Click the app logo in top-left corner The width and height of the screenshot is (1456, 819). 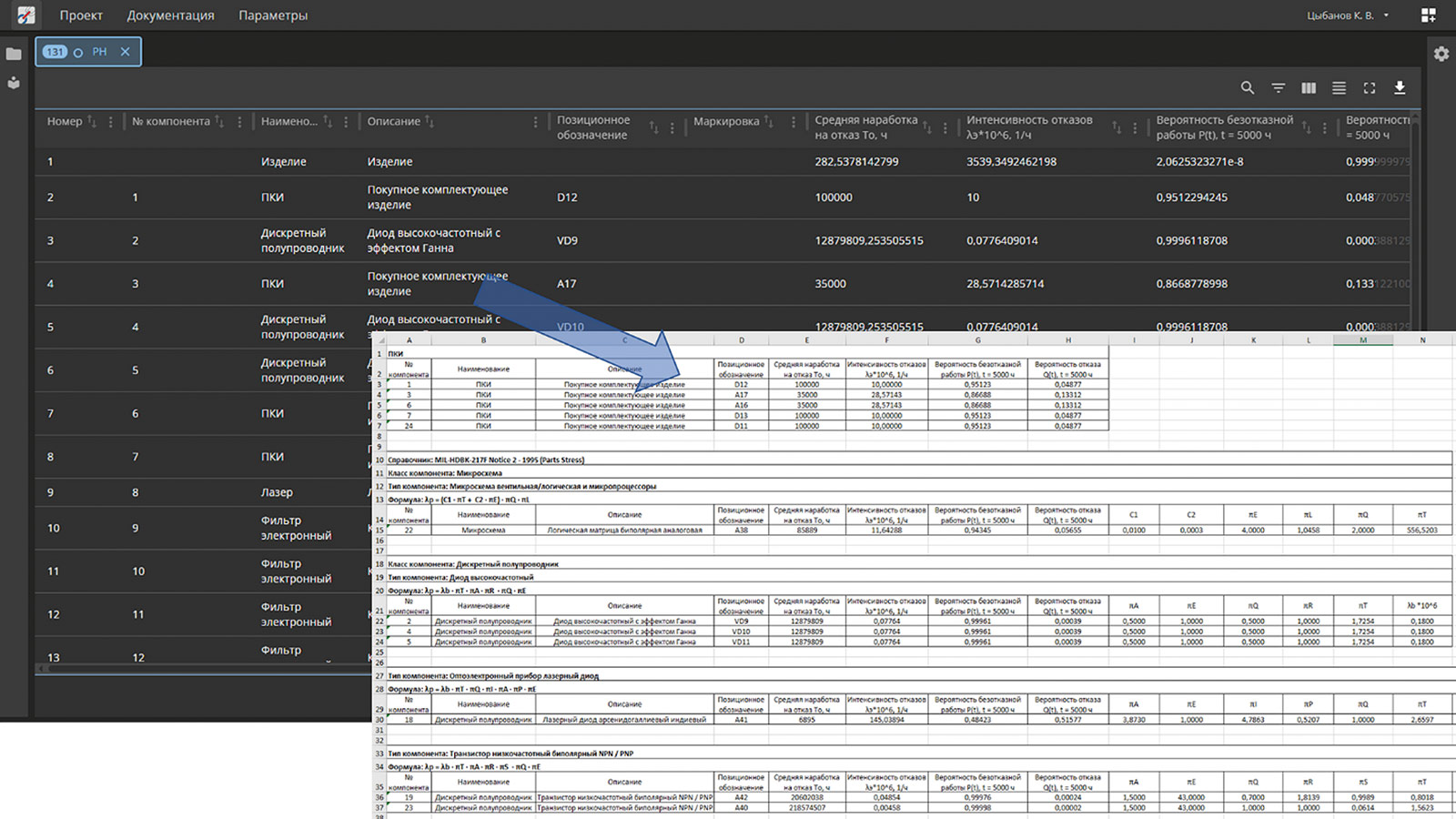click(x=25, y=15)
